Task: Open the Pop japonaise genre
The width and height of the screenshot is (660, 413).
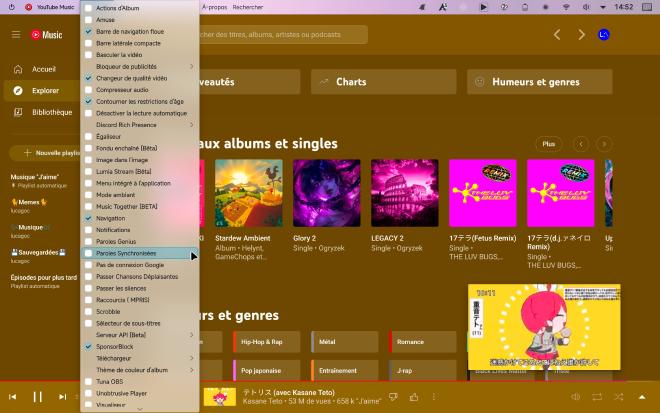Action: (x=266, y=370)
